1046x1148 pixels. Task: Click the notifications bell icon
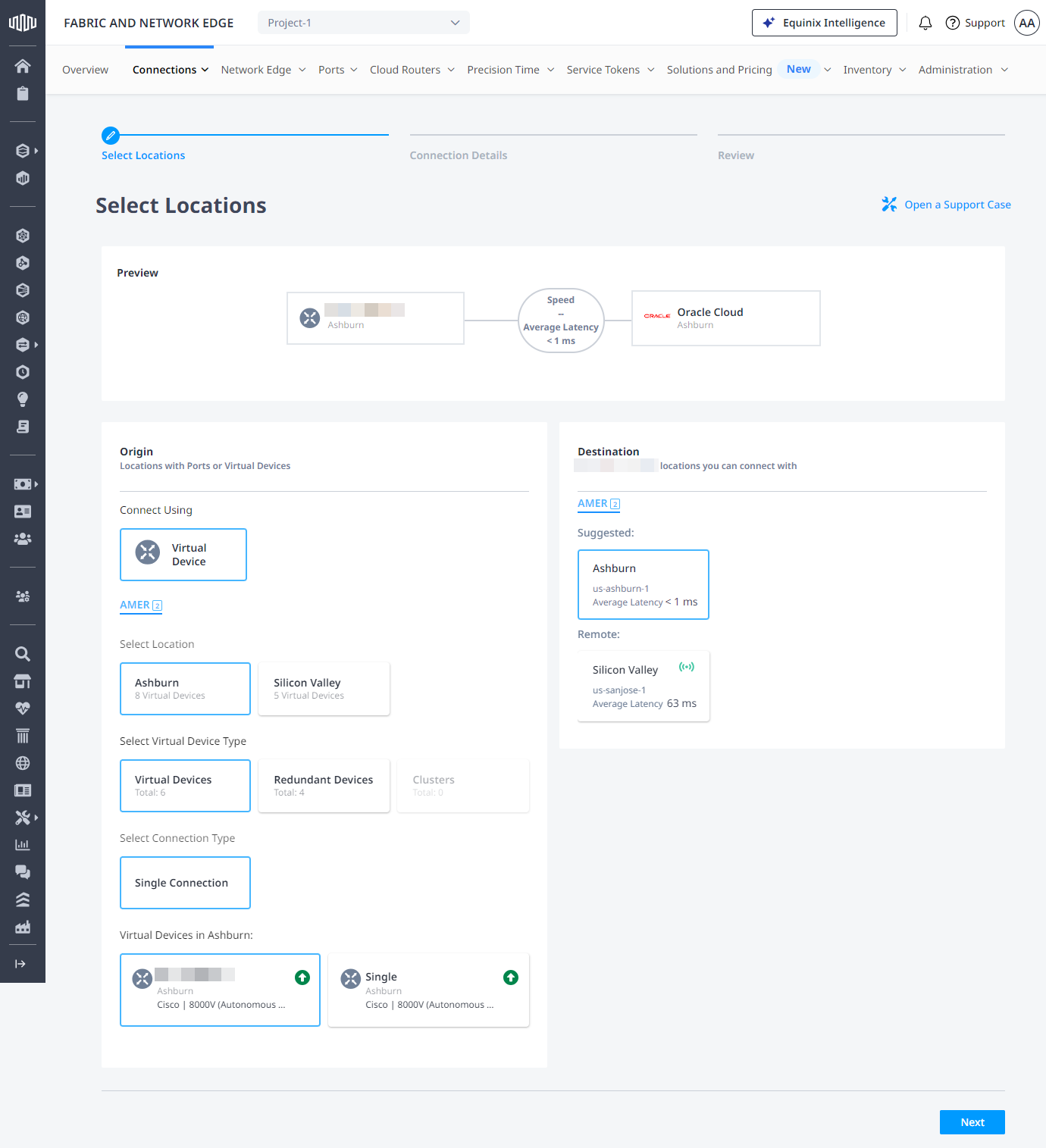point(925,23)
